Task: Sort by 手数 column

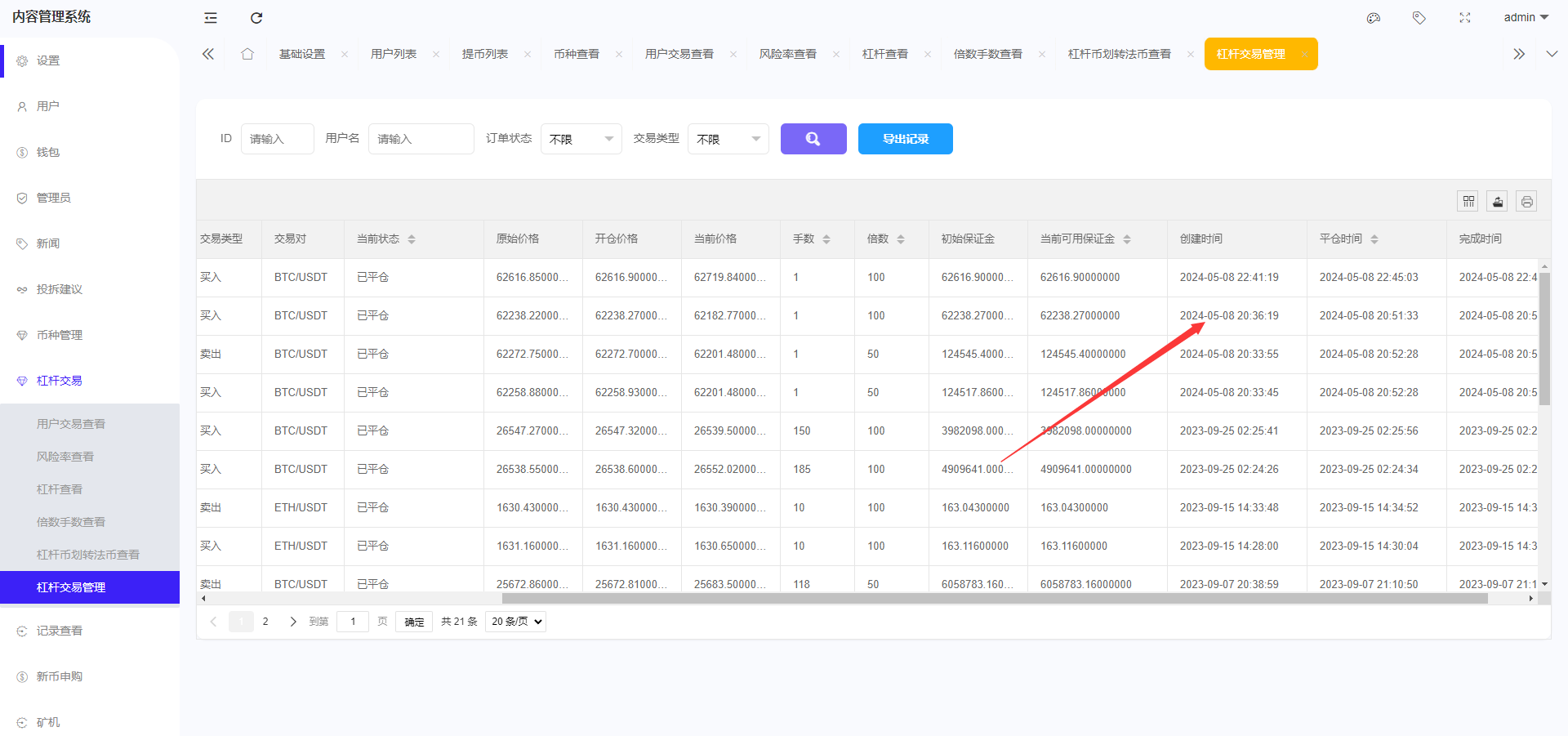Action: coord(826,239)
